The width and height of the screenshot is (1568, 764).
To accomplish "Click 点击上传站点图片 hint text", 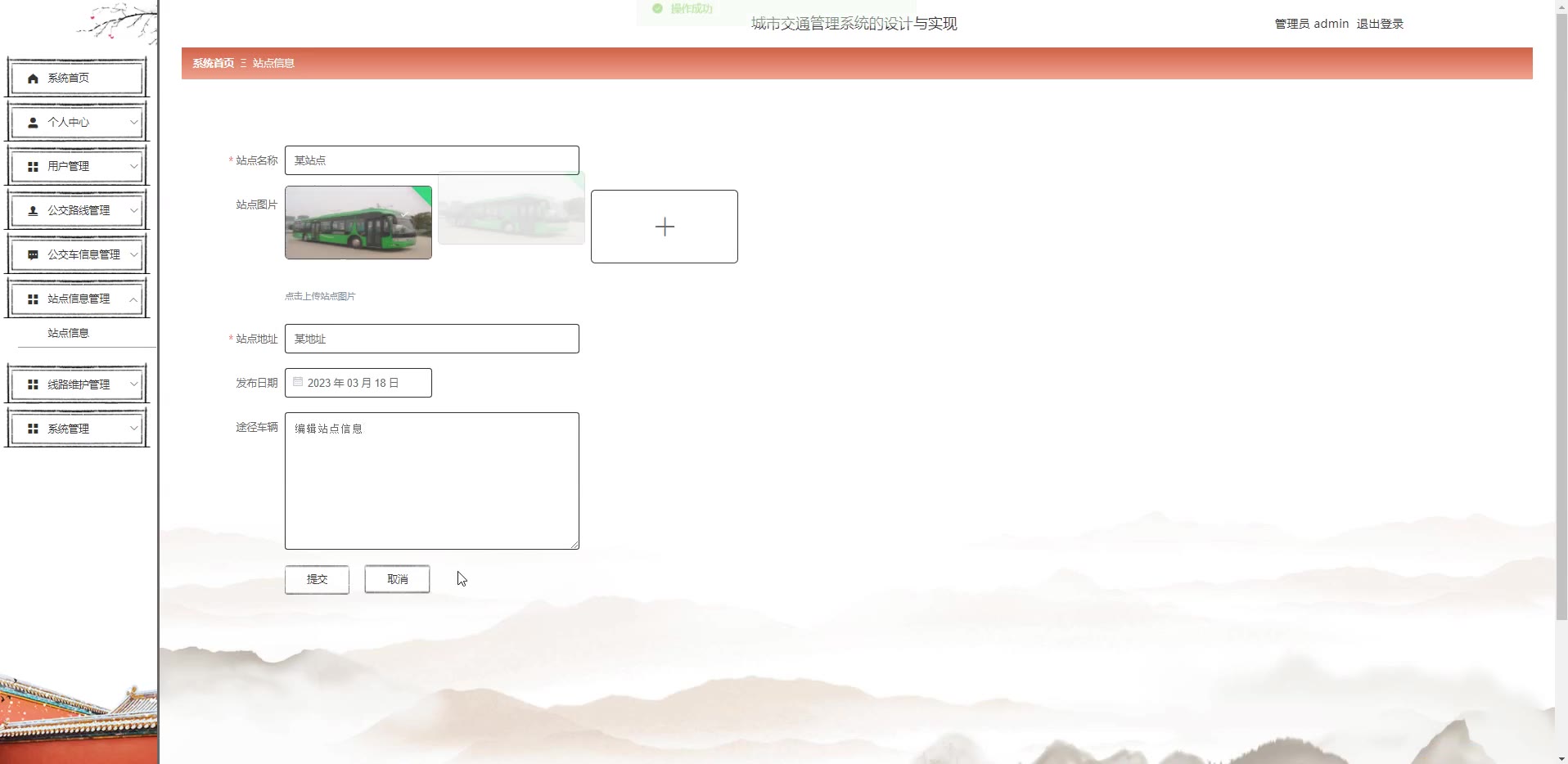I will (320, 296).
